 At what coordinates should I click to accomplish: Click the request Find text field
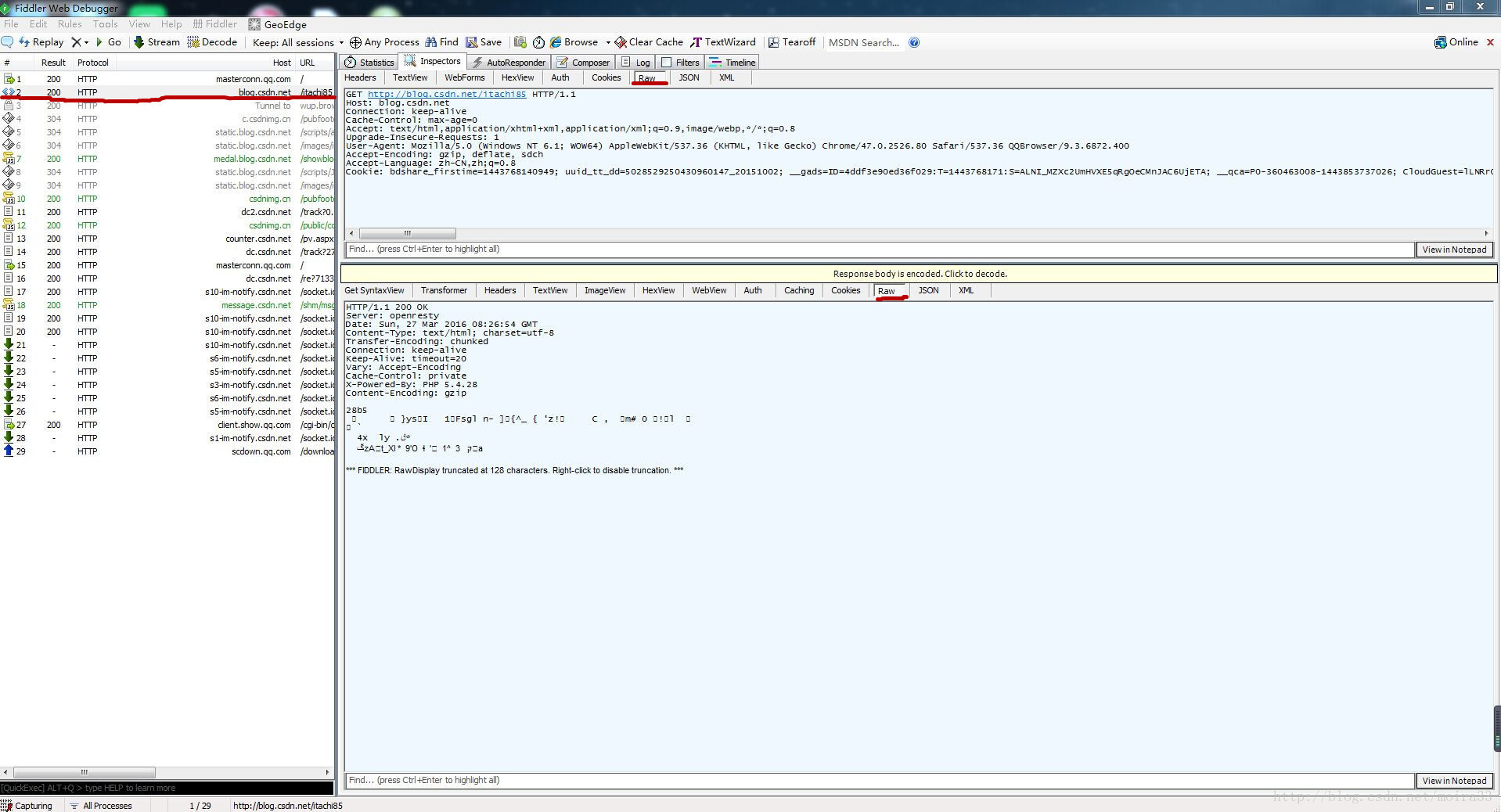pyautogui.click(x=880, y=249)
